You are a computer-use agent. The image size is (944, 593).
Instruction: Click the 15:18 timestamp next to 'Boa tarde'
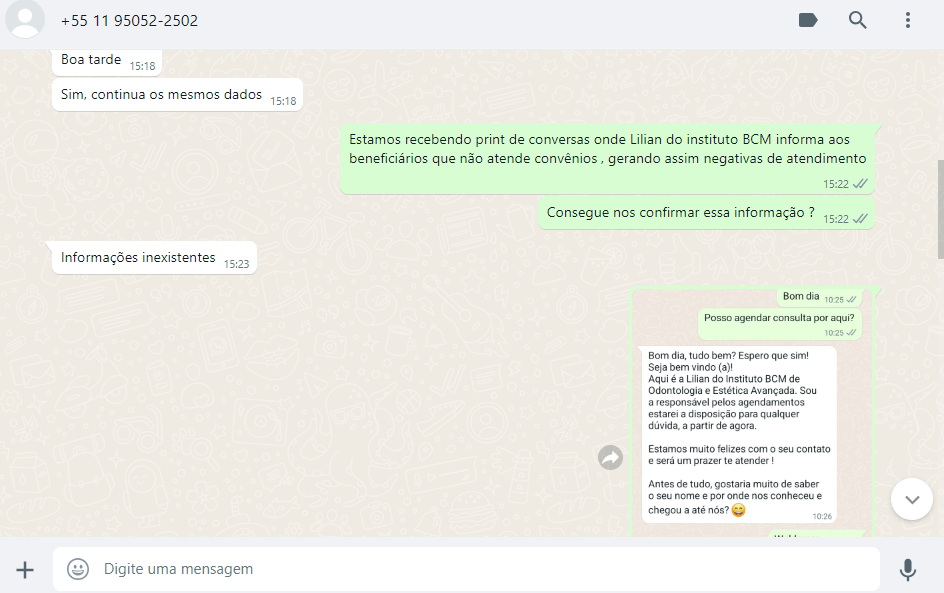[143, 66]
